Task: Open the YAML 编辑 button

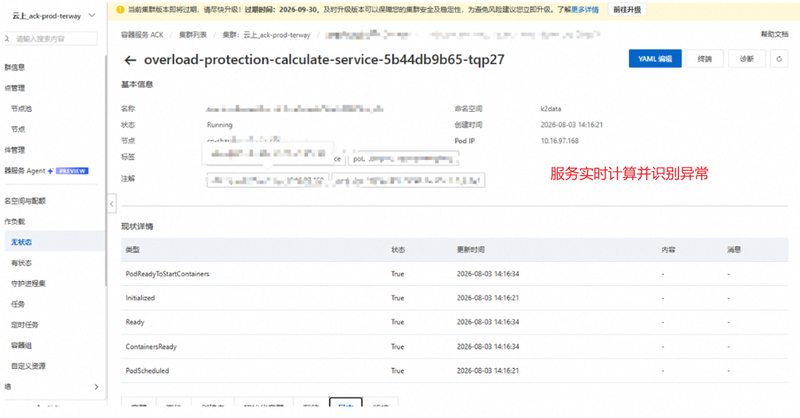Action: (655, 59)
